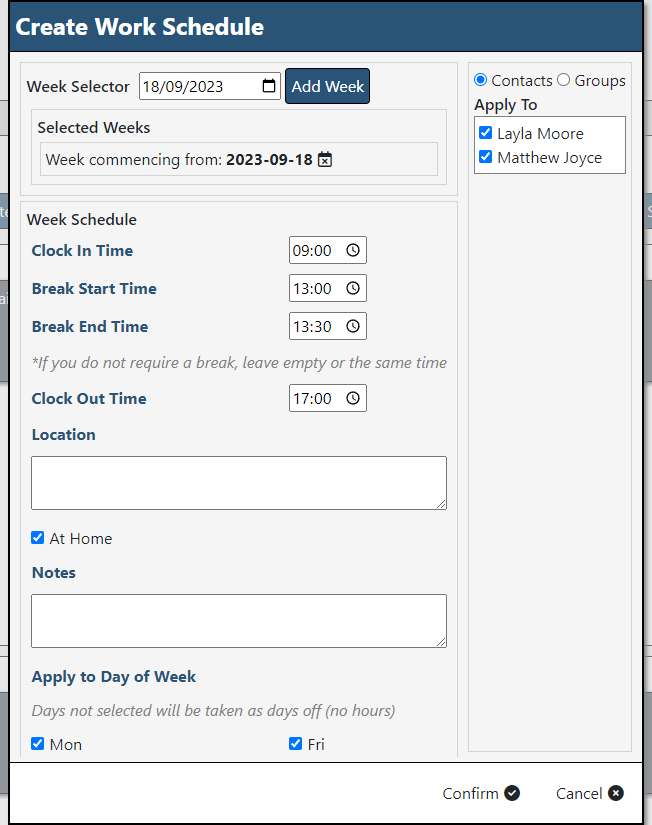
Task: Select the Groups radio button
Action: pyautogui.click(x=564, y=79)
